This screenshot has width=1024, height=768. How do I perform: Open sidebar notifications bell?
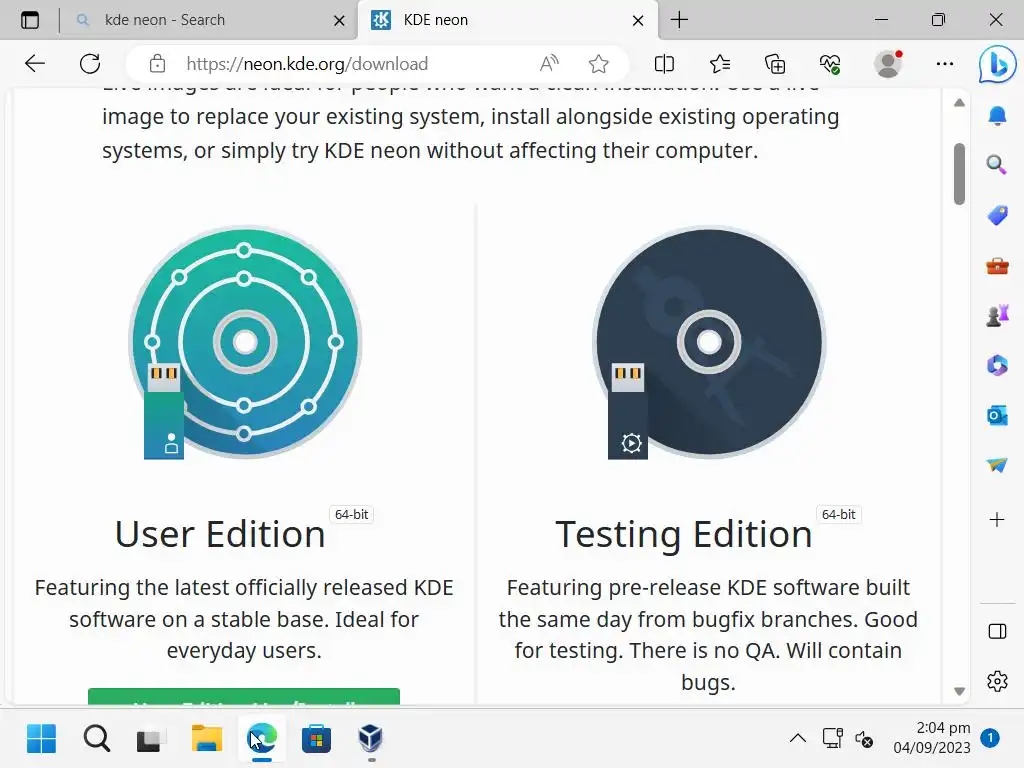click(x=997, y=116)
